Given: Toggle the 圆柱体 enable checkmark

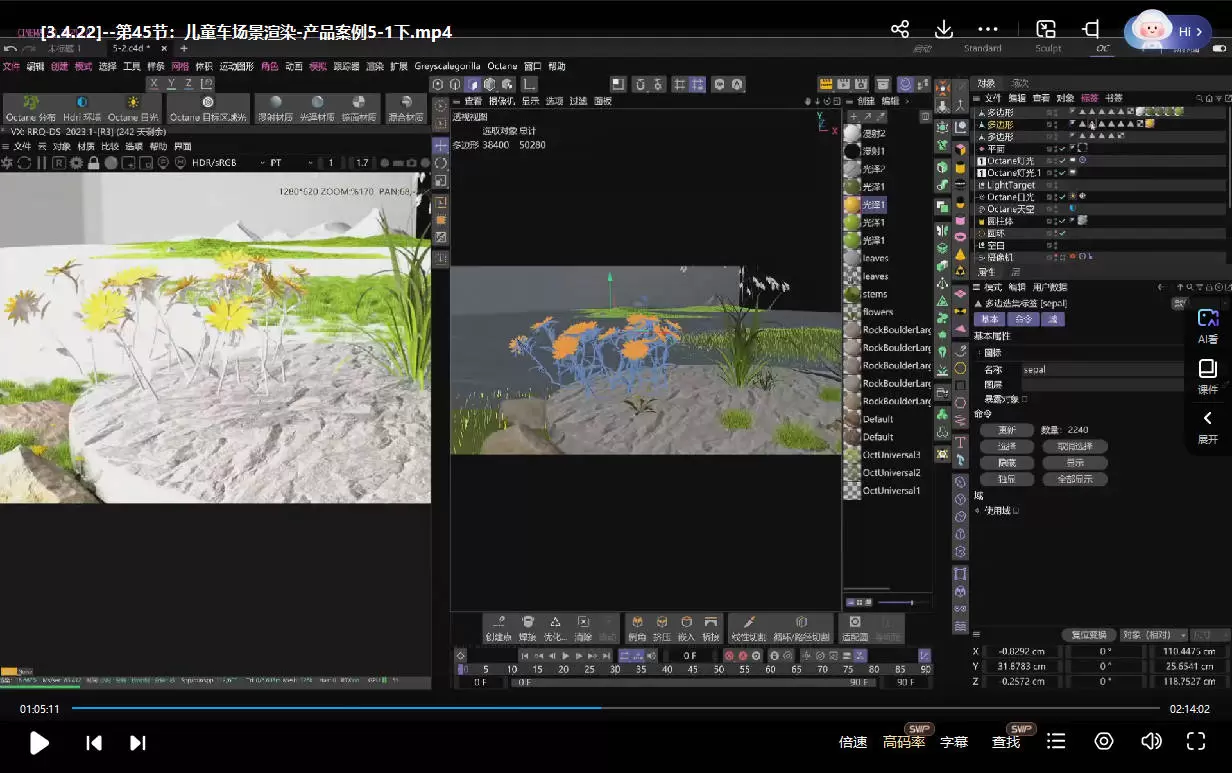Looking at the screenshot, I should 1061,221.
